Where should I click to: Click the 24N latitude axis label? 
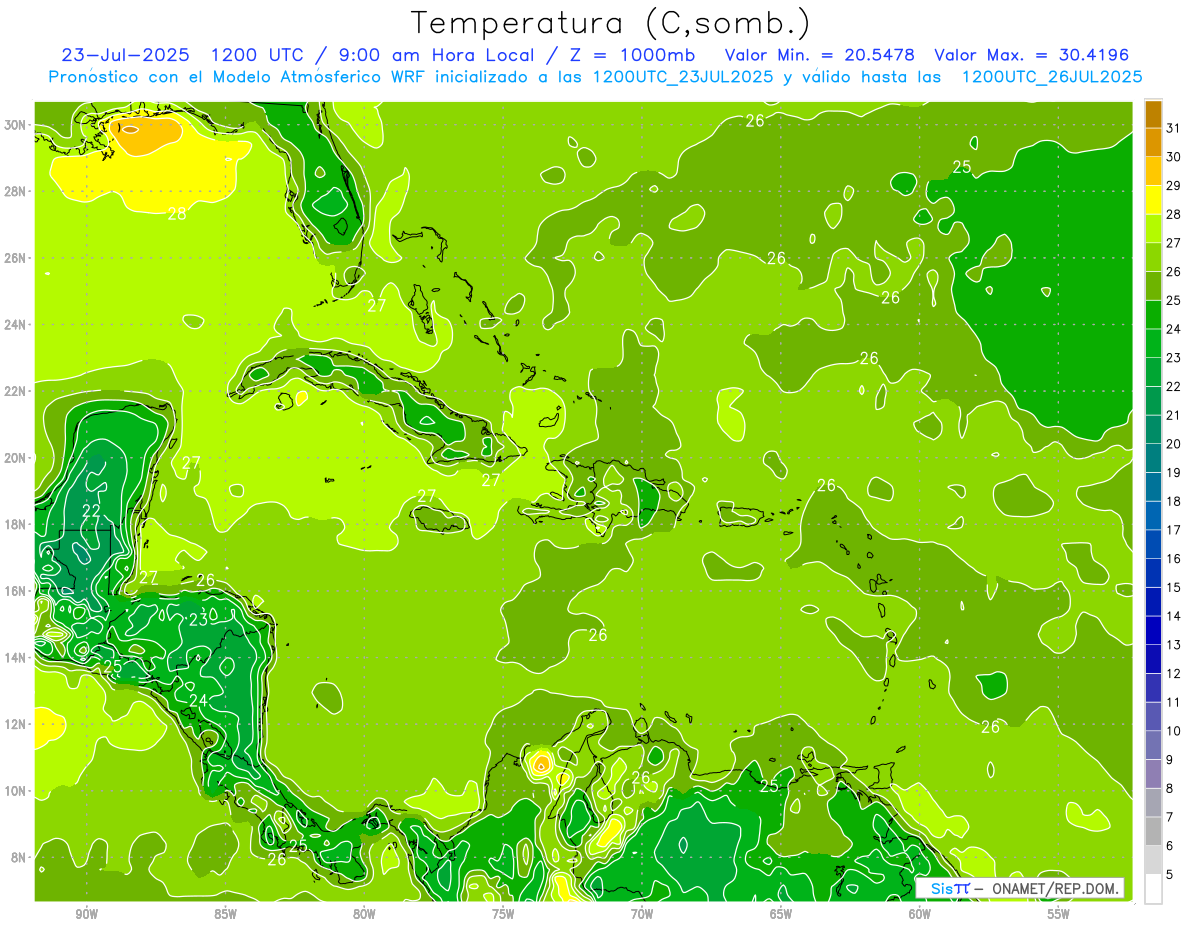coord(16,325)
